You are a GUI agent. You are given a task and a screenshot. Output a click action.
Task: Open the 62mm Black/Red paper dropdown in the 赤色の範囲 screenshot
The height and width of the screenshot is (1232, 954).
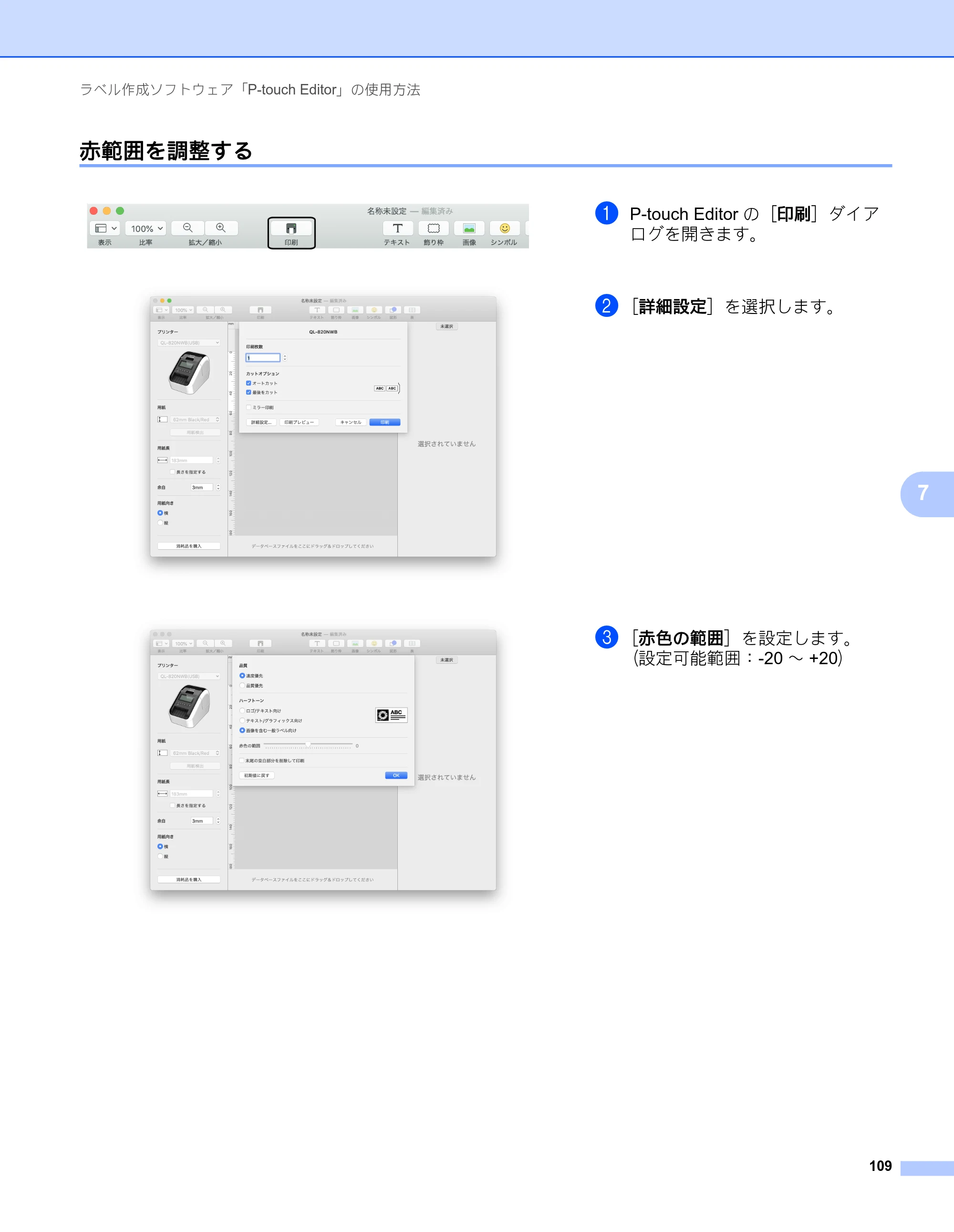(x=195, y=753)
